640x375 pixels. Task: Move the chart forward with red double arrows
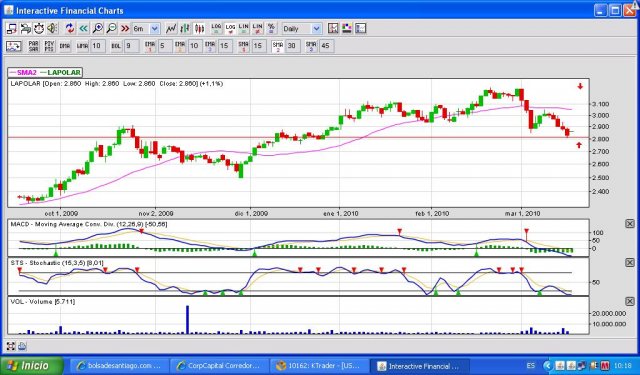(125, 29)
